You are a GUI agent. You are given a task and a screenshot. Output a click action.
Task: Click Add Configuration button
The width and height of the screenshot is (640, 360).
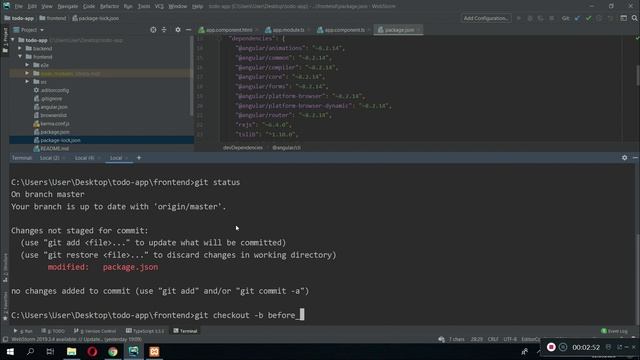[486, 18]
